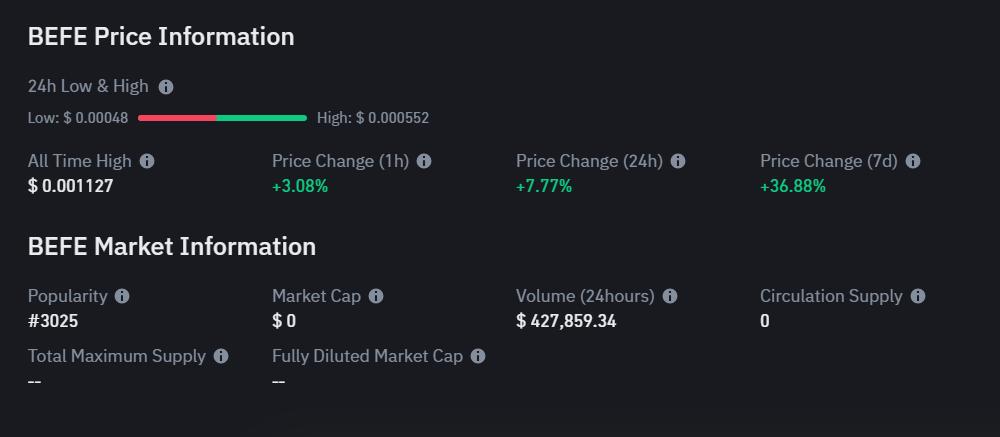The image size is (1000, 437).
Task: Click the +7.77% 24h change value
Action: 544,186
